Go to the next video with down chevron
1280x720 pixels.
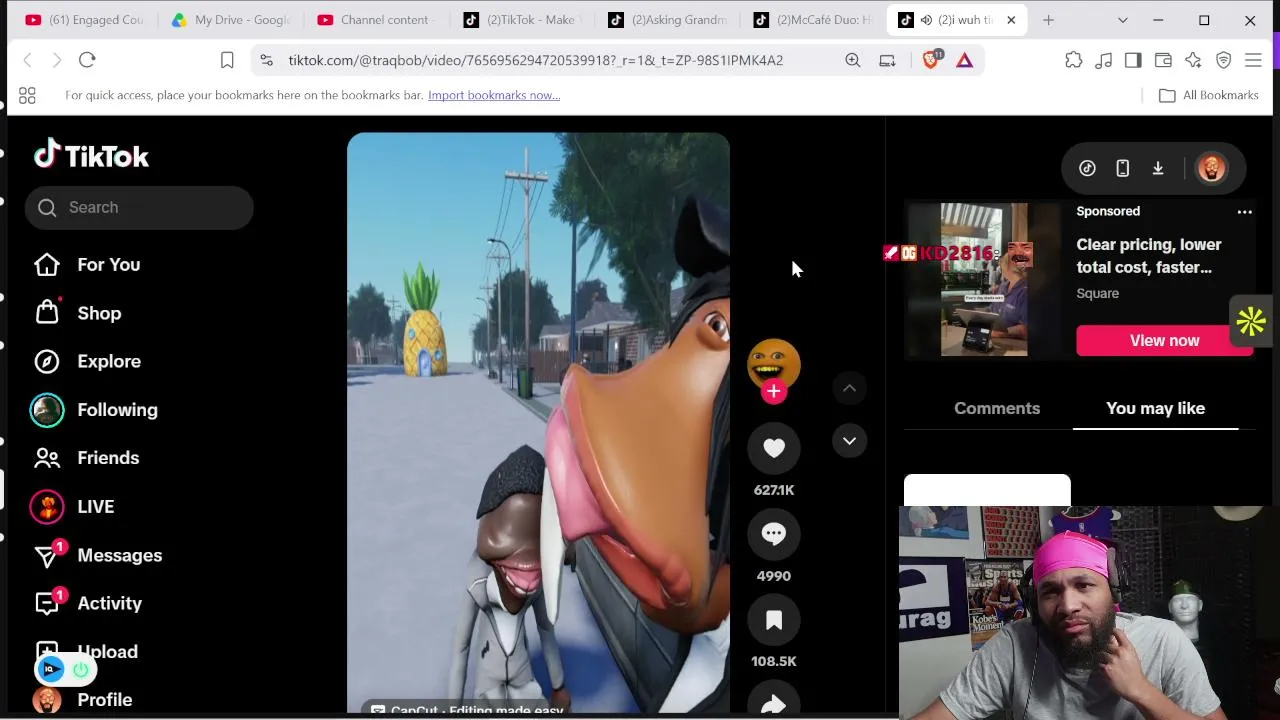tap(849, 441)
